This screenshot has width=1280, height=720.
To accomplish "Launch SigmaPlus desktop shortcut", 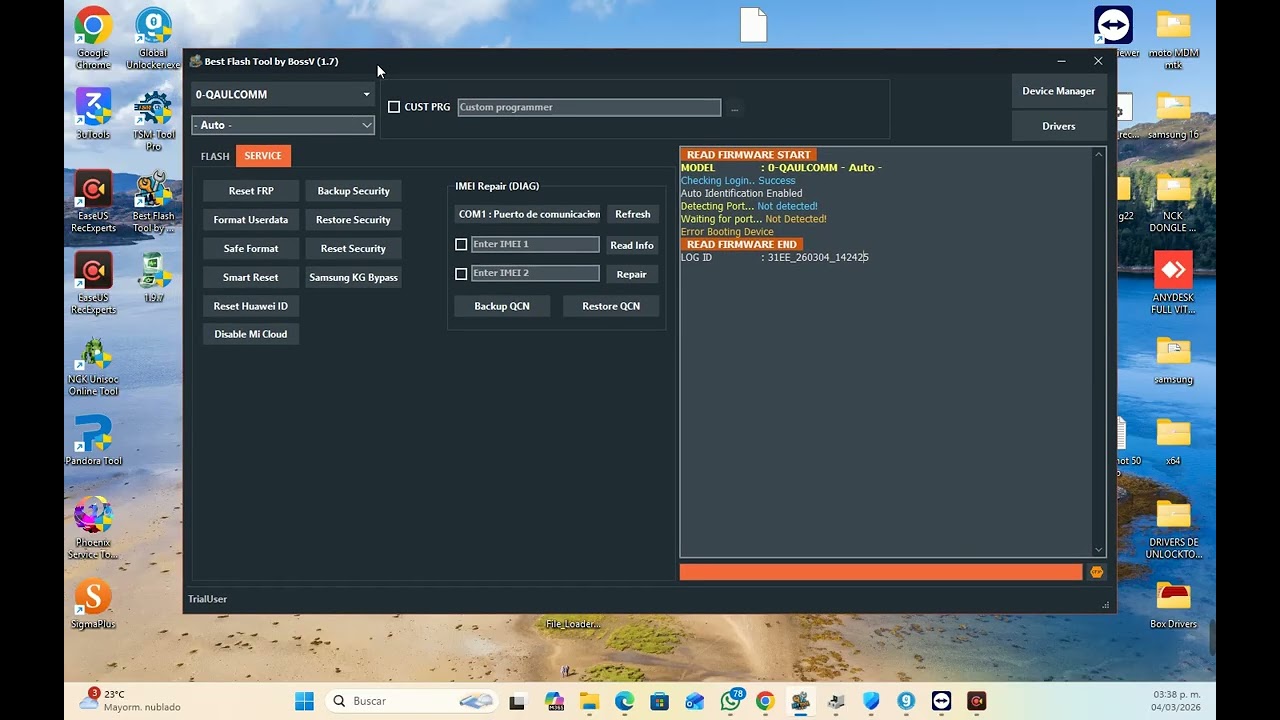I will click(x=93, y=604).
